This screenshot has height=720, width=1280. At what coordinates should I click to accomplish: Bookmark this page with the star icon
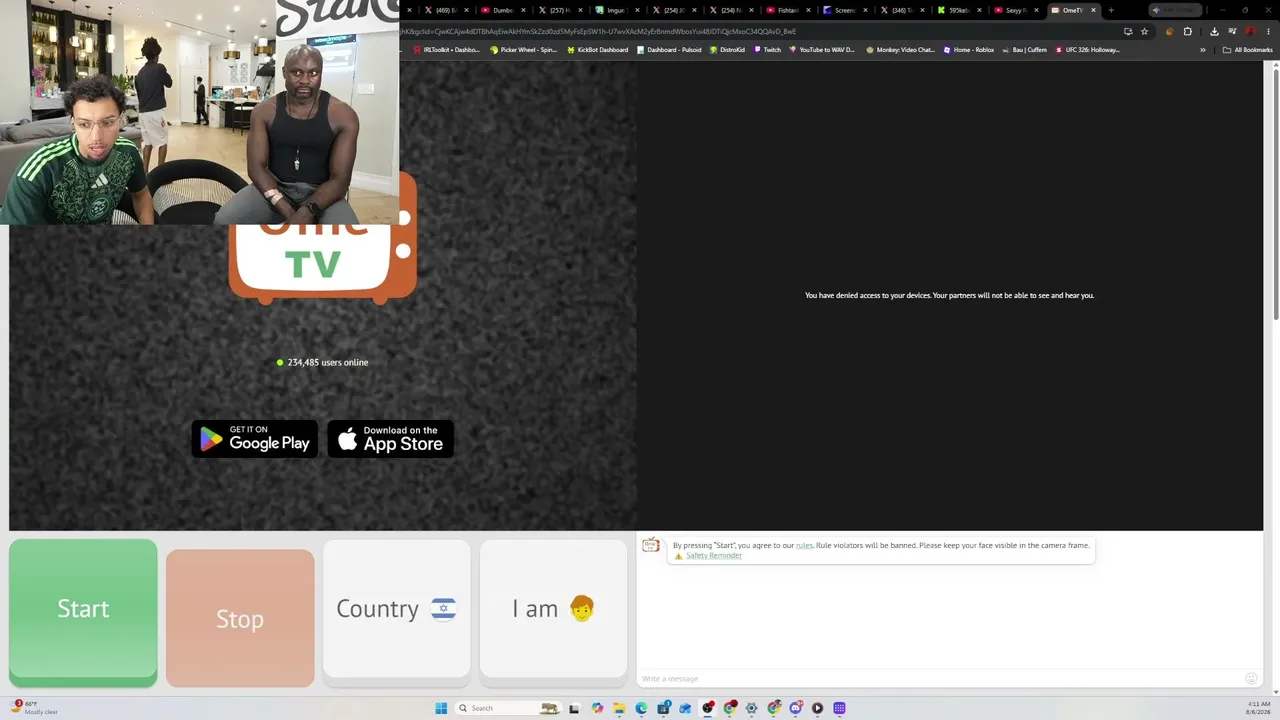pyautogui.click(x=1144, y=31)
